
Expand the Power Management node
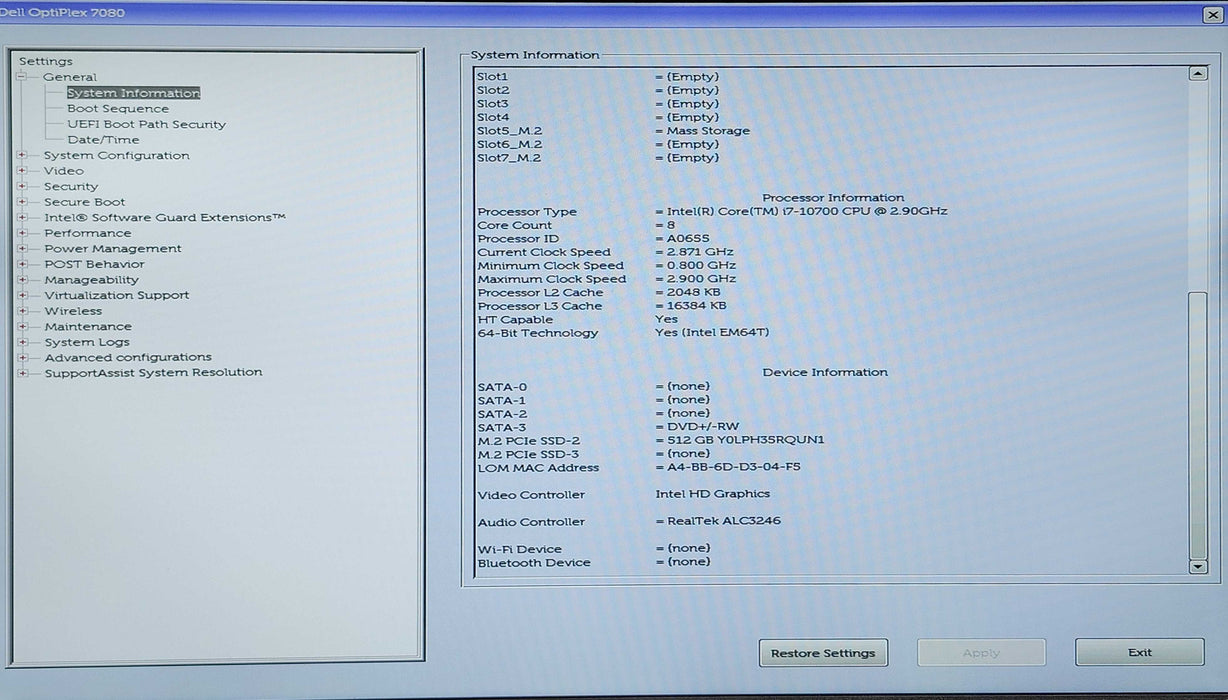21,248
